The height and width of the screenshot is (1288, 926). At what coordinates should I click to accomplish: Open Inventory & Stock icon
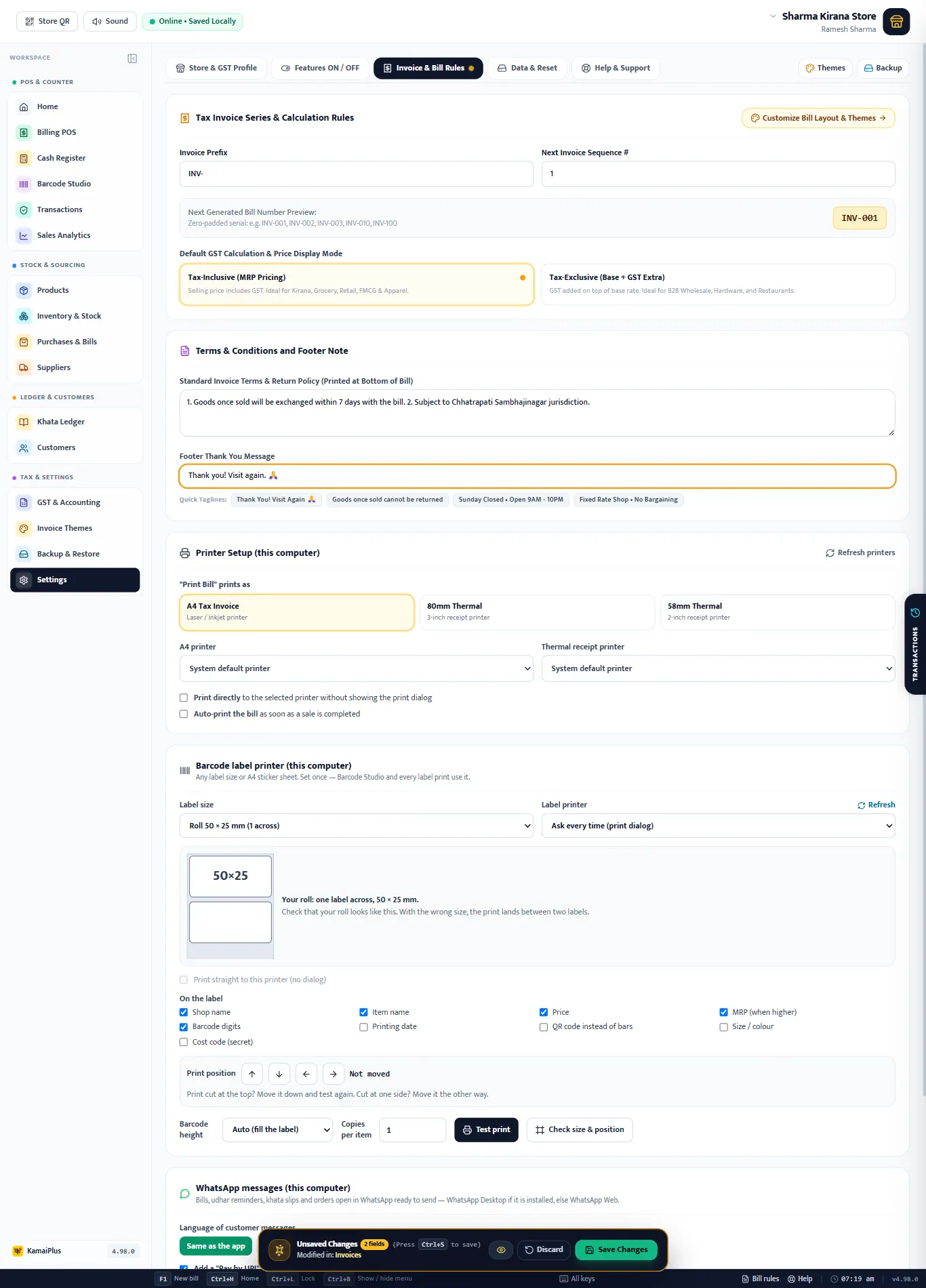point(24,316)
